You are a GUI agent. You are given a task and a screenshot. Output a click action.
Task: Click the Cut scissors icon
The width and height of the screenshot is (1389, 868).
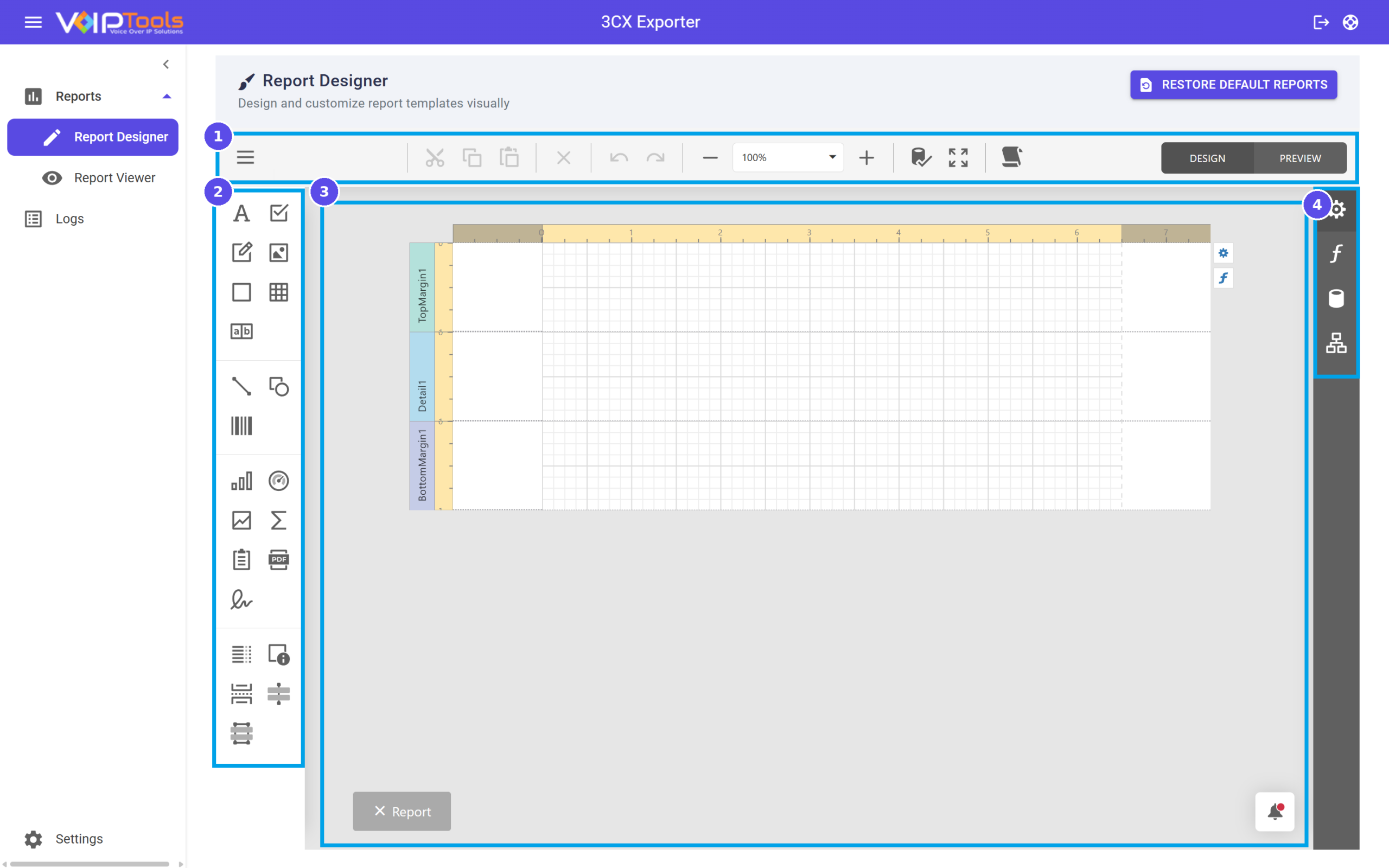click(x=435, y=157)
